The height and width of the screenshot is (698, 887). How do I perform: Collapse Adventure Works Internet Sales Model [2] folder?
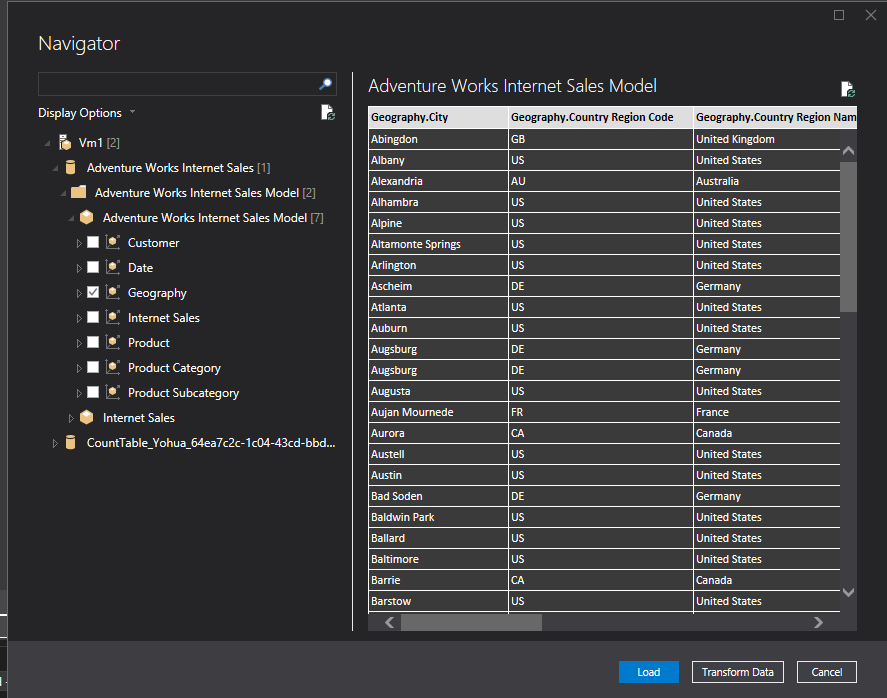point(63,193)
